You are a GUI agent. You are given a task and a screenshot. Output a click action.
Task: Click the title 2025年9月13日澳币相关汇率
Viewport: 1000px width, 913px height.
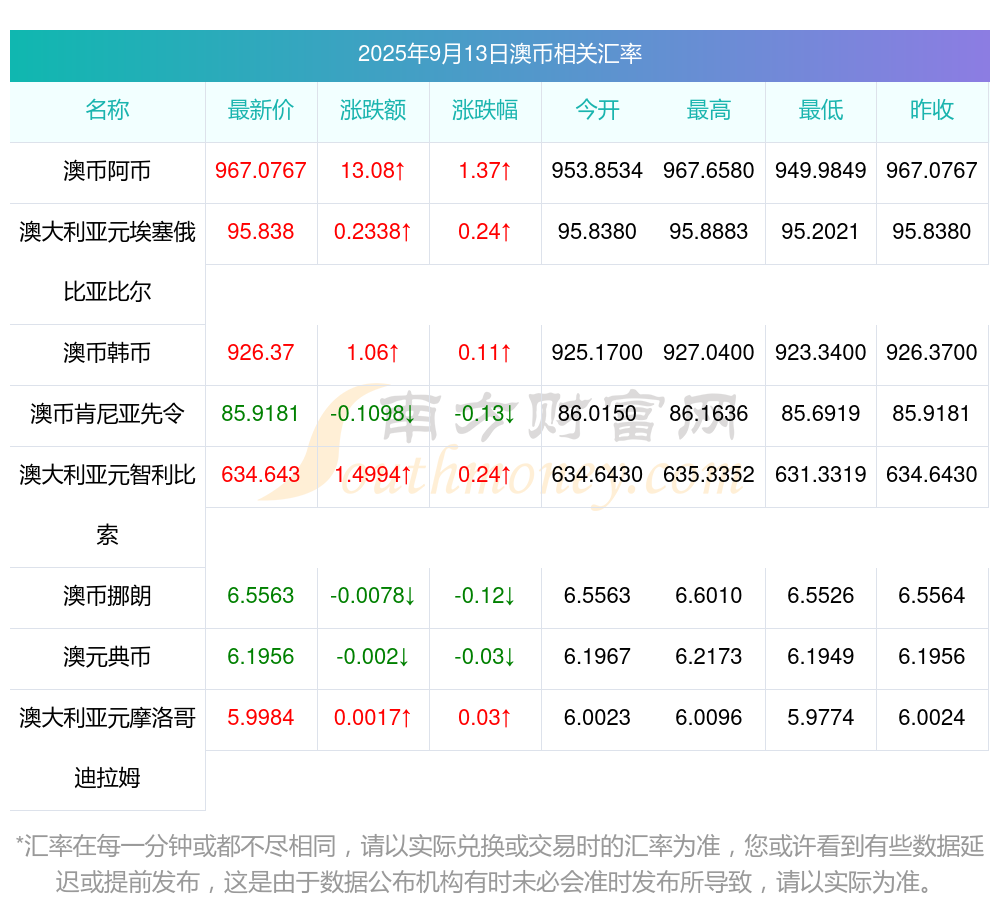[x=499, y=54]
